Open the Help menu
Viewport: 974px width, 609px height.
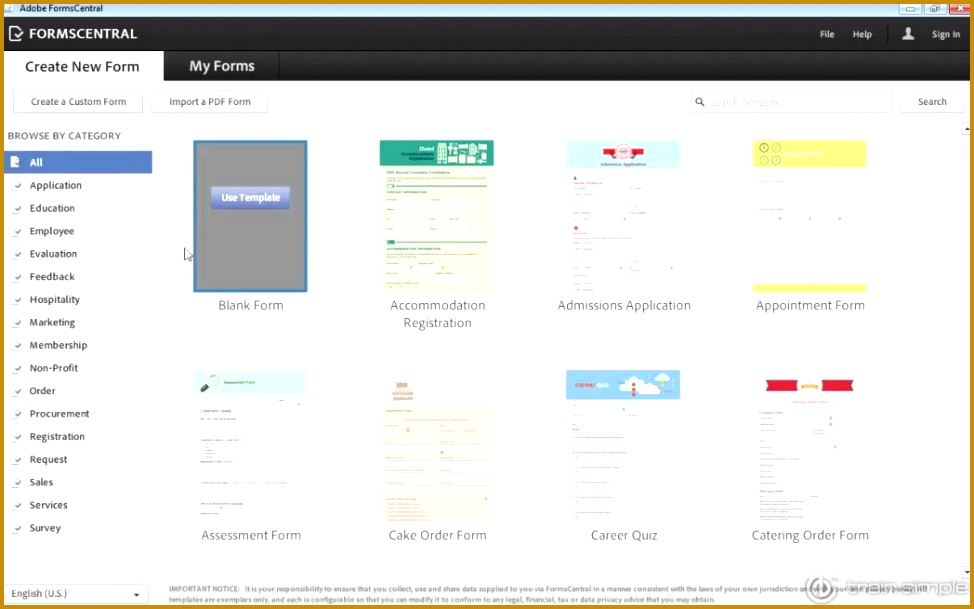(x=862, y=33)
